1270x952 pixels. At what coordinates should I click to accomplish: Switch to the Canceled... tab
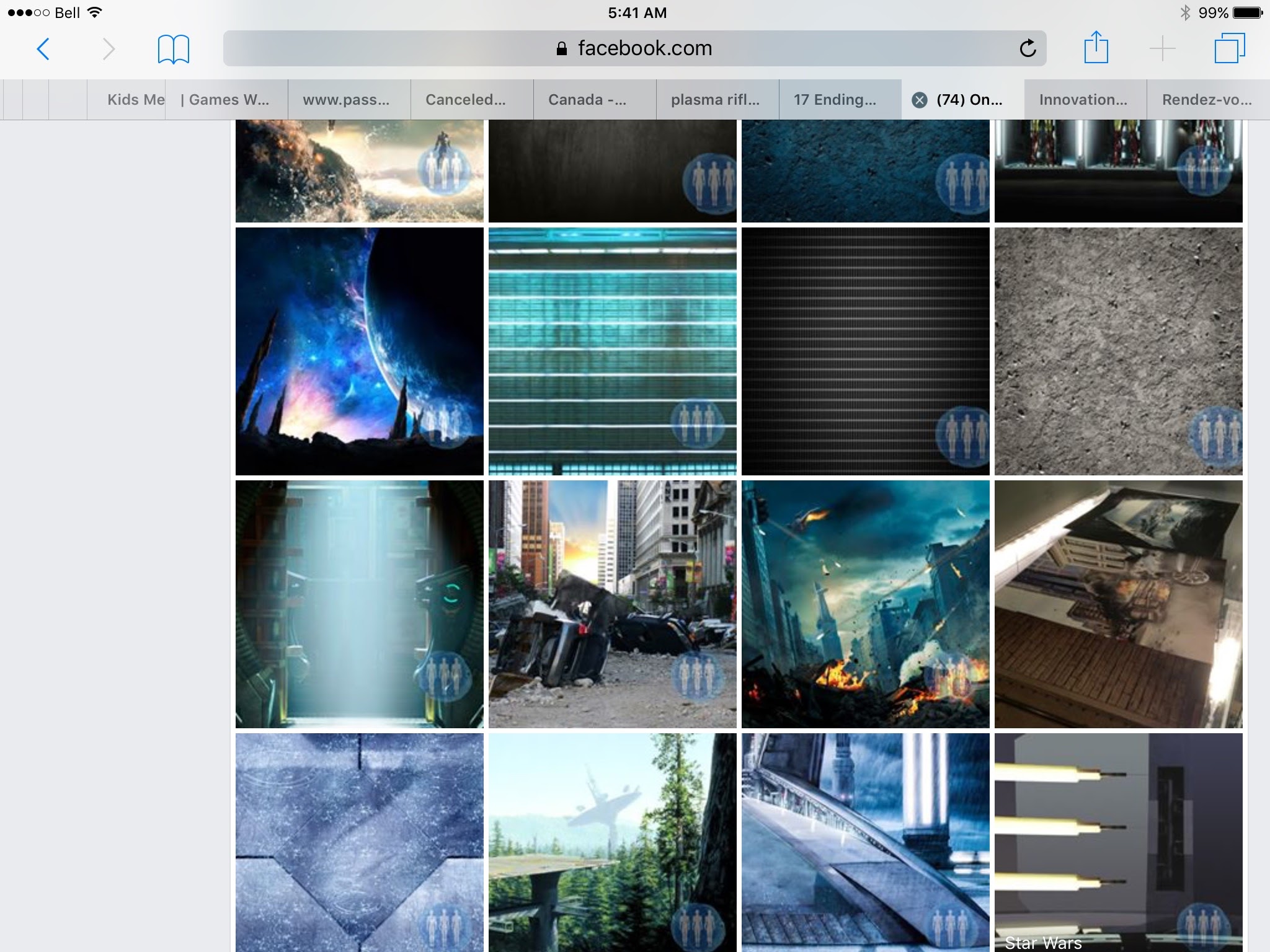click(x=472, y=100)
